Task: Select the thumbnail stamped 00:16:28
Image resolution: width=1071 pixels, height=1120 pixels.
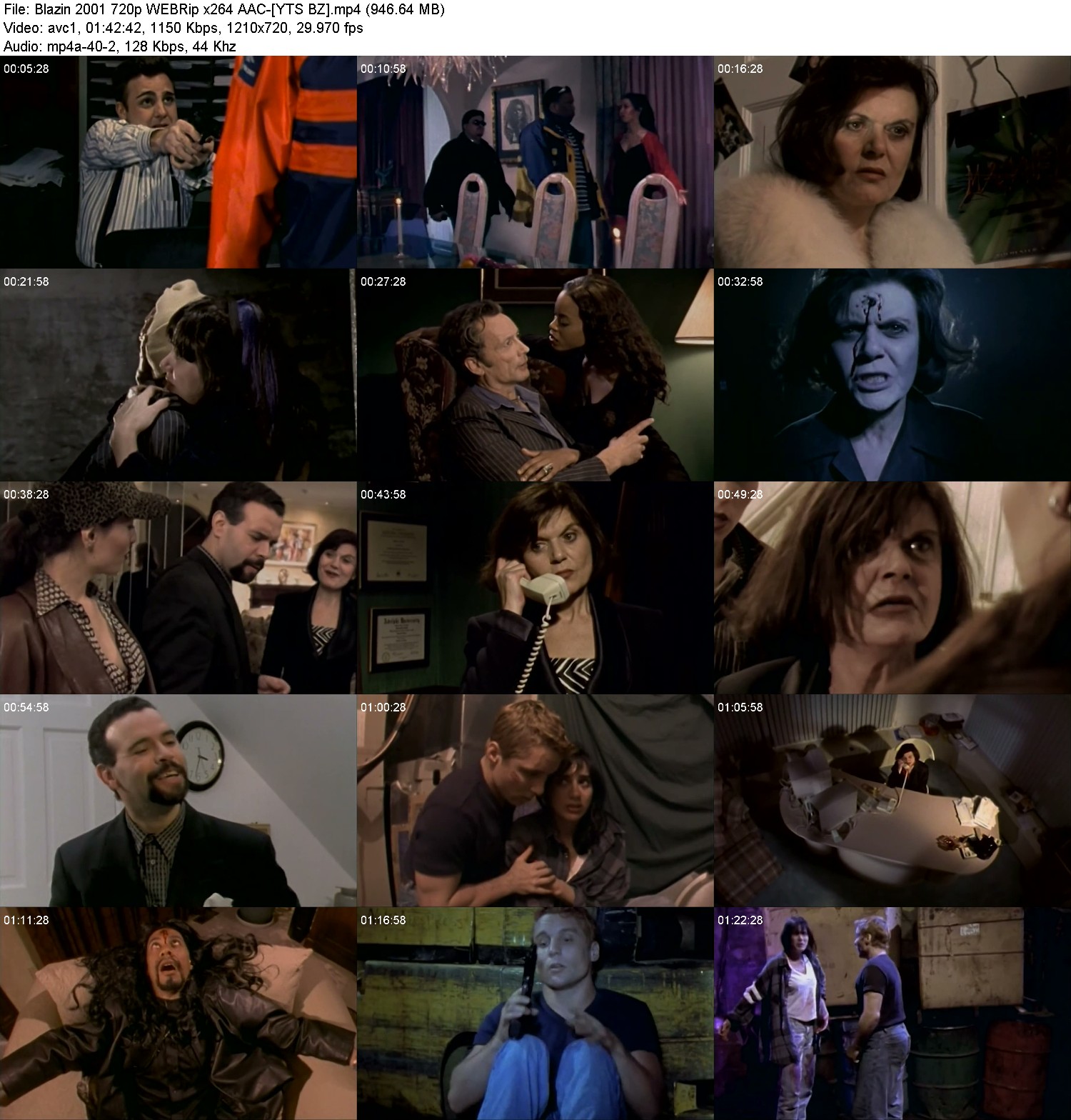Action: 892,162
